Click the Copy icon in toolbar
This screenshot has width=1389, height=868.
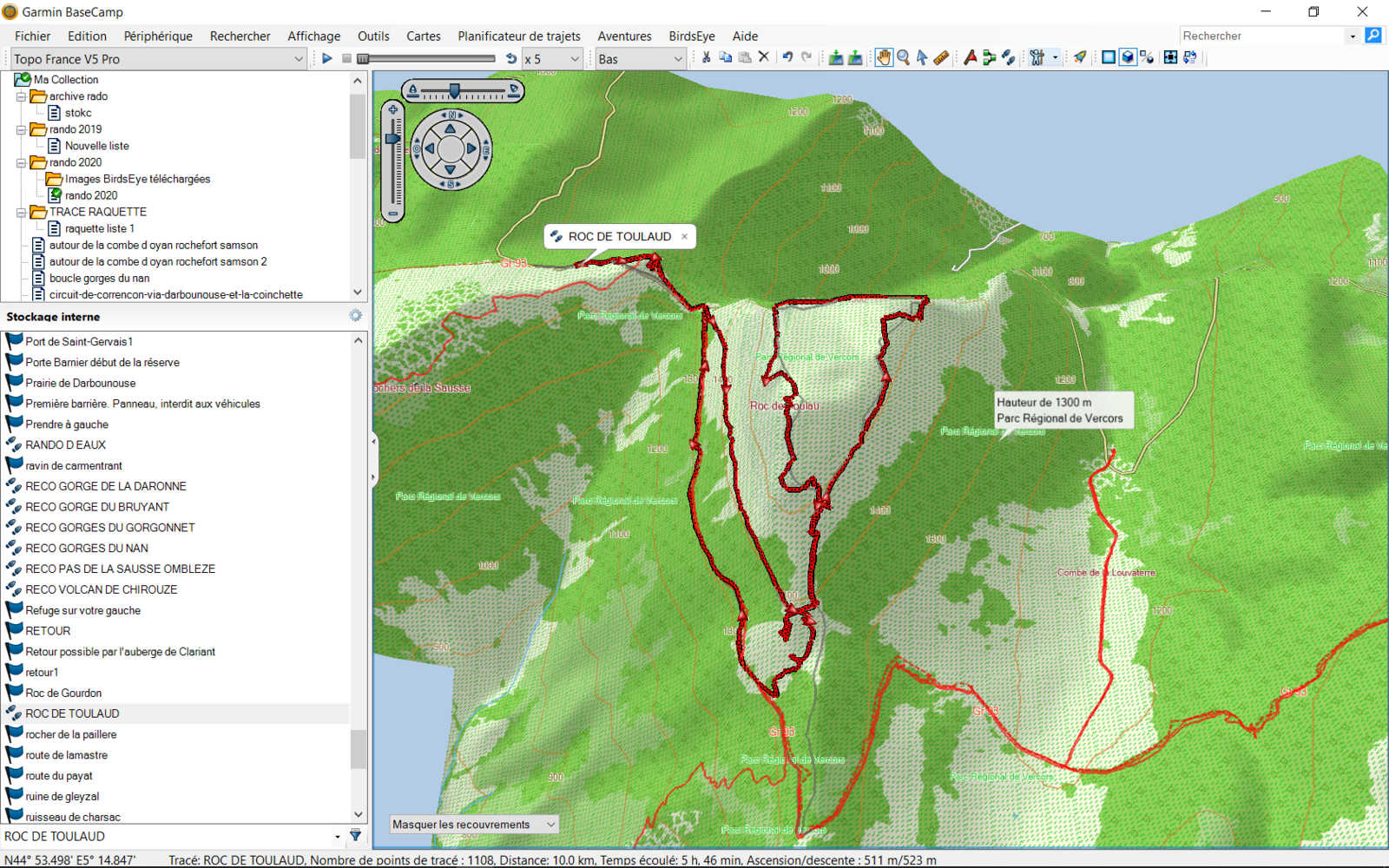pyautogui.click(x=726, y=58)
